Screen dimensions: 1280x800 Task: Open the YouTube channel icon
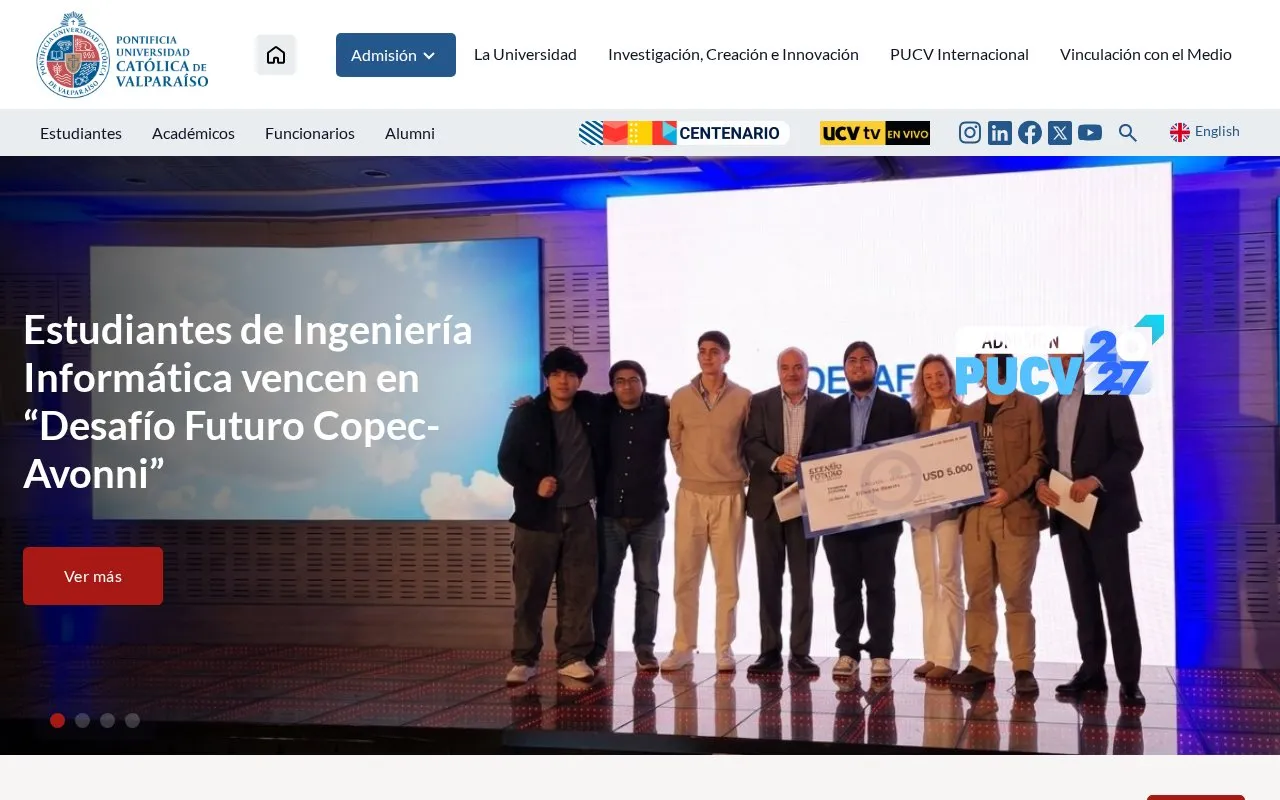(x=1090, y=132)
